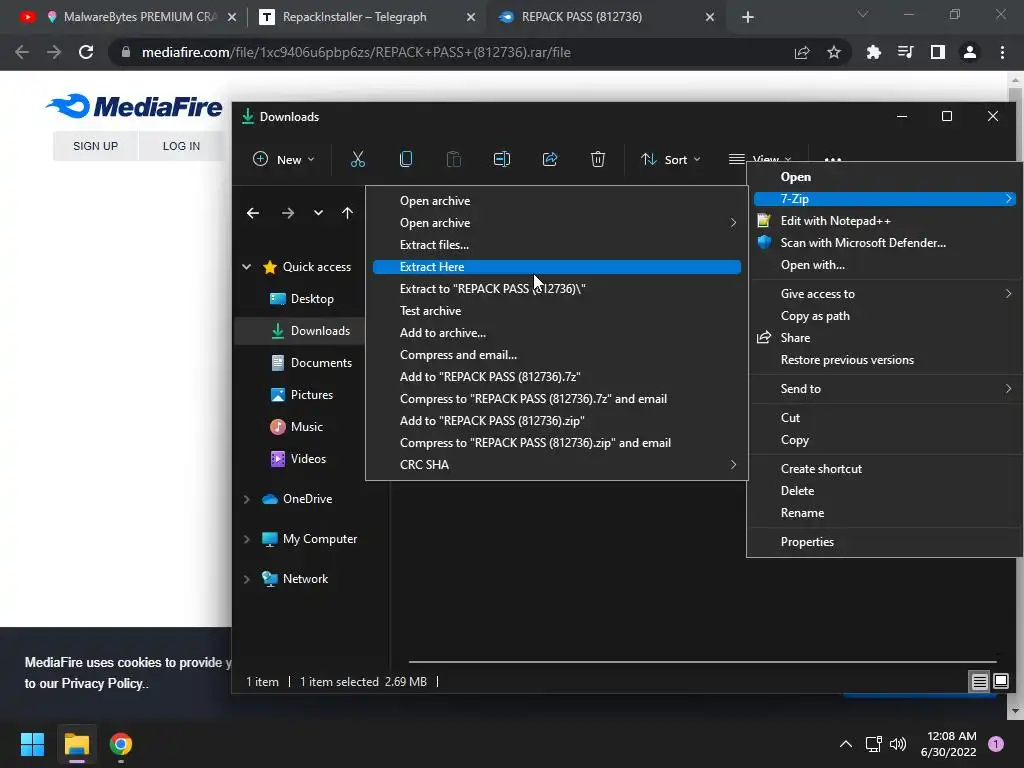The height and width of the screenshot is (768, 1024).
Task: Close the RepackInstaller – Telegraph tab
Action: pyautogui.click(x=471, y=18)
